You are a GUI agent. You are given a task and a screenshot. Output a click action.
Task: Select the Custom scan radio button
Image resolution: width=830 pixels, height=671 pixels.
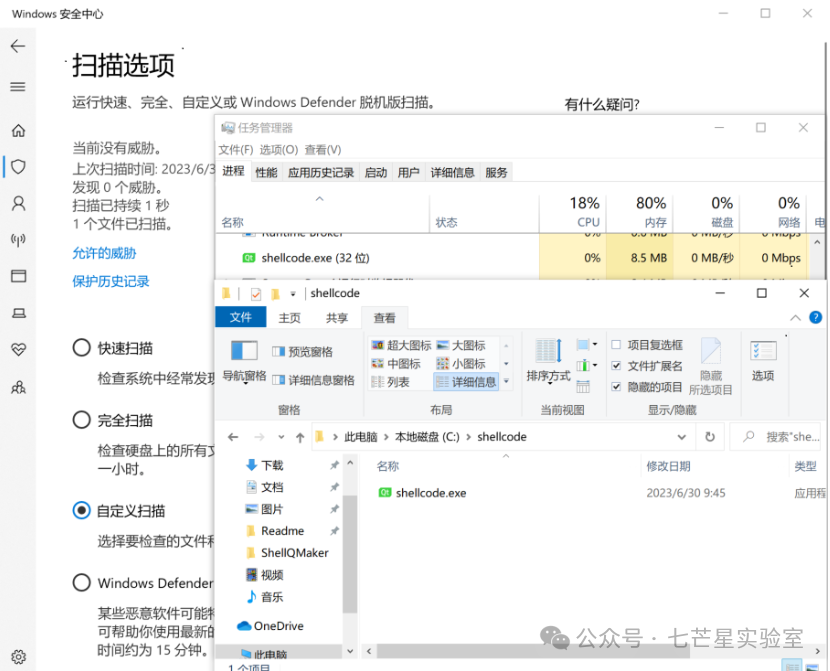pos(82,510)
